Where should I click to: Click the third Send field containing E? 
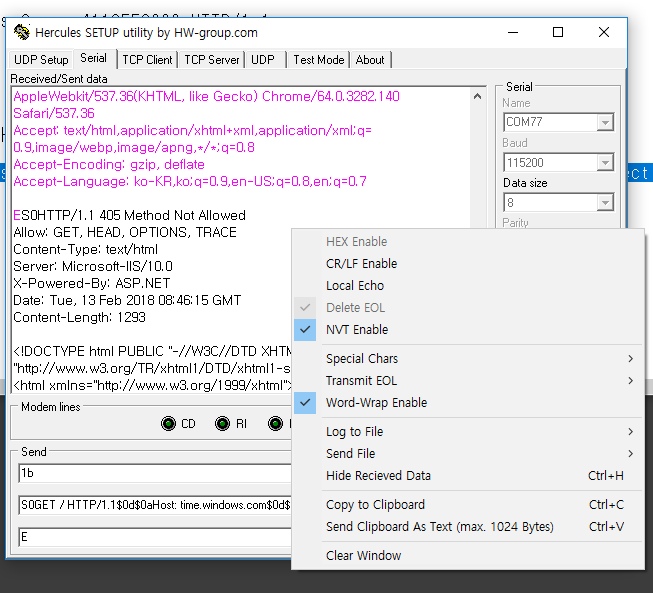155,537
